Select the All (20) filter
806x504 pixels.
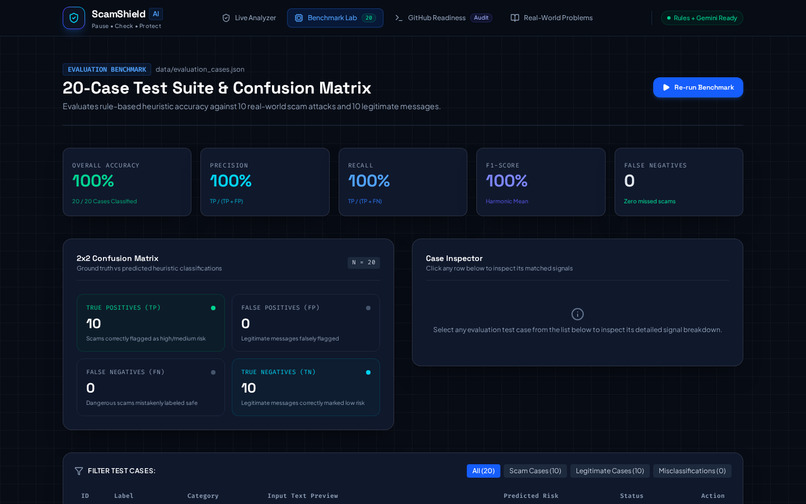[483, 471]
